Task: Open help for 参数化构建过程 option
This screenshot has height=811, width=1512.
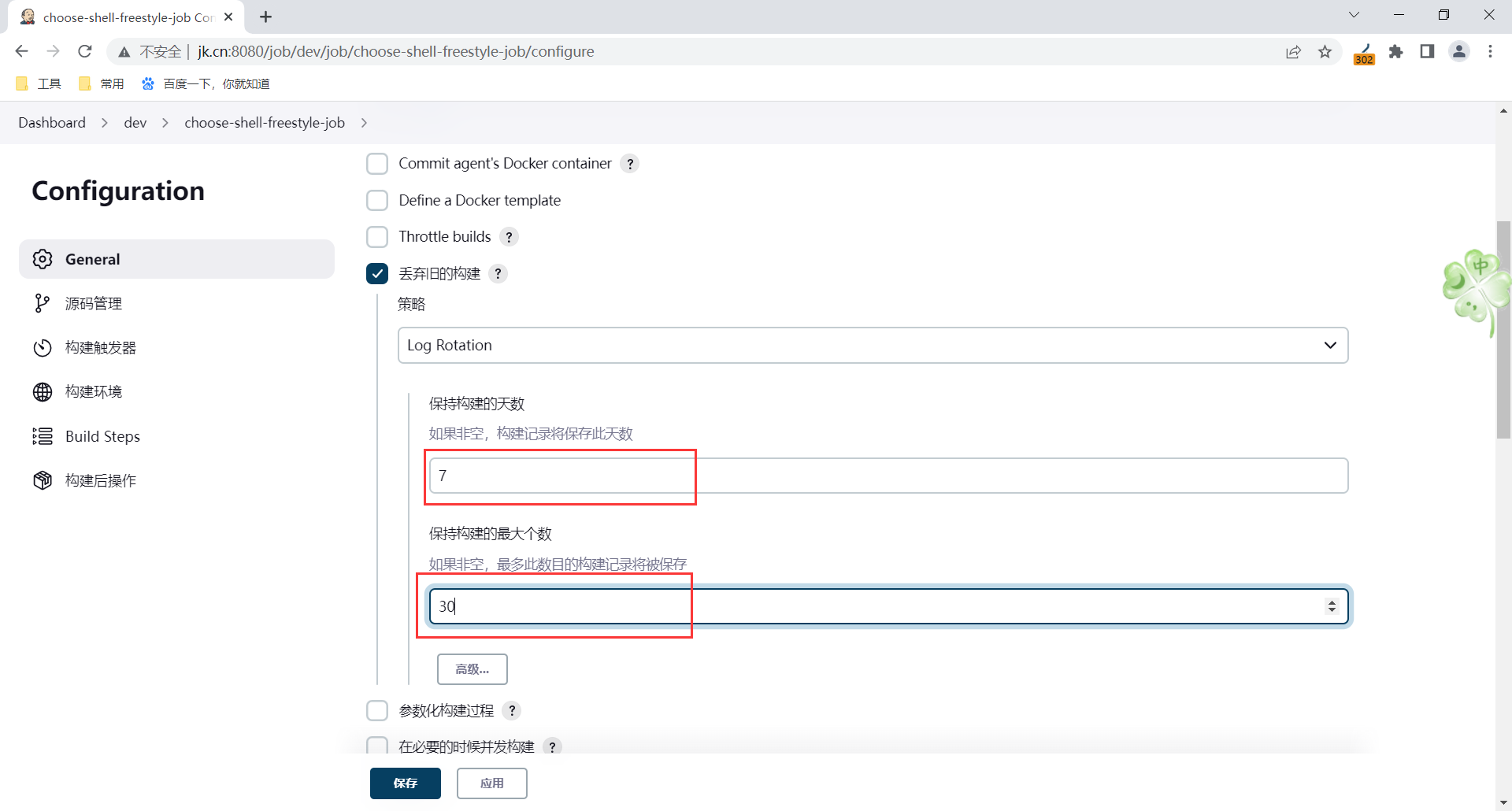Action: pyautogui.click(x=512, y=711)
